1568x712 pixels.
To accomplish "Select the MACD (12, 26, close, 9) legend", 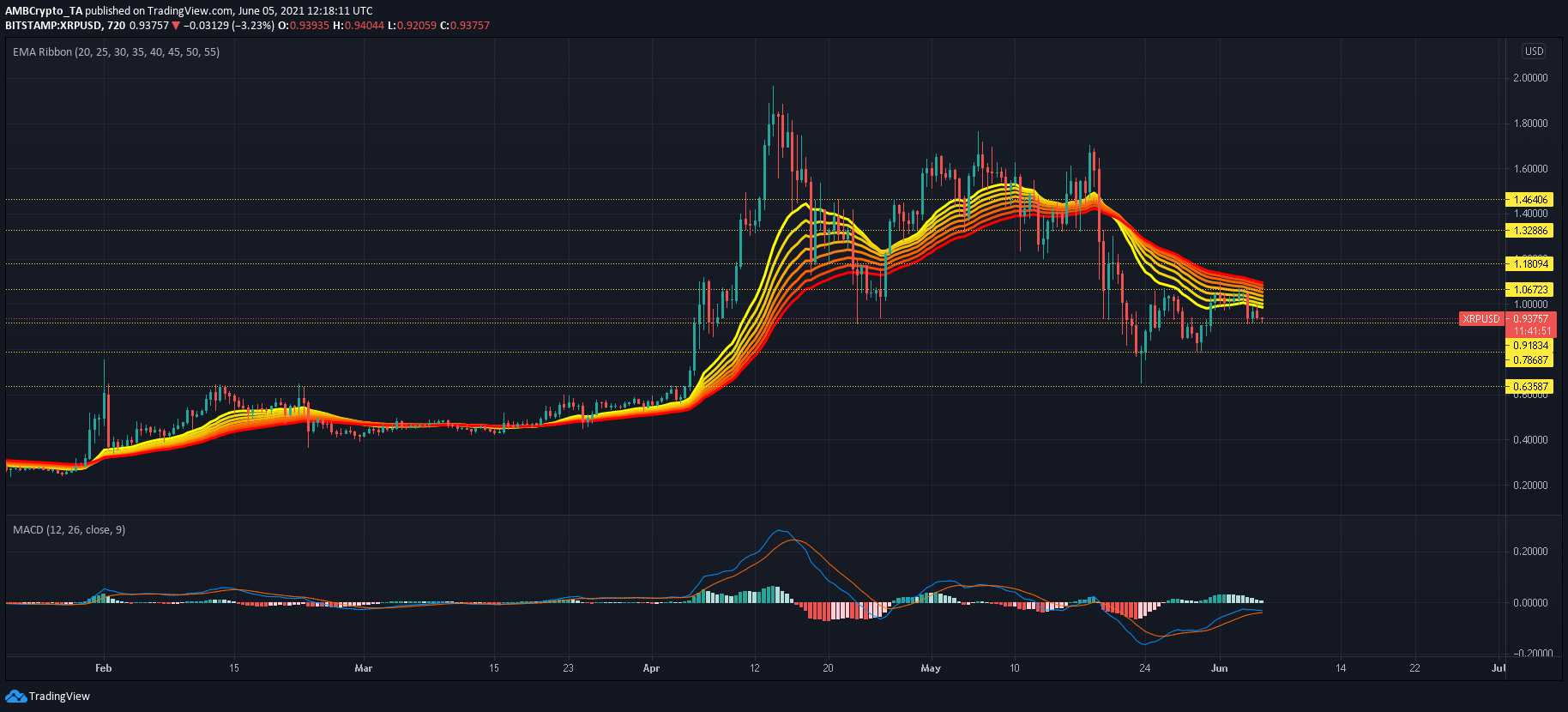I will [69, 529].
